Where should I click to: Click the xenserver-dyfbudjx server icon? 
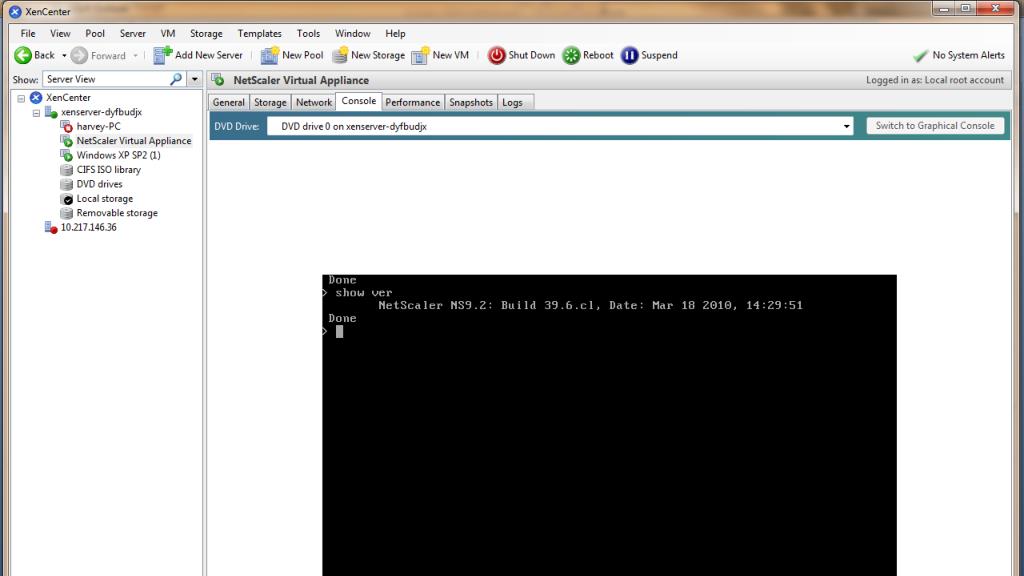click(51, 112)
